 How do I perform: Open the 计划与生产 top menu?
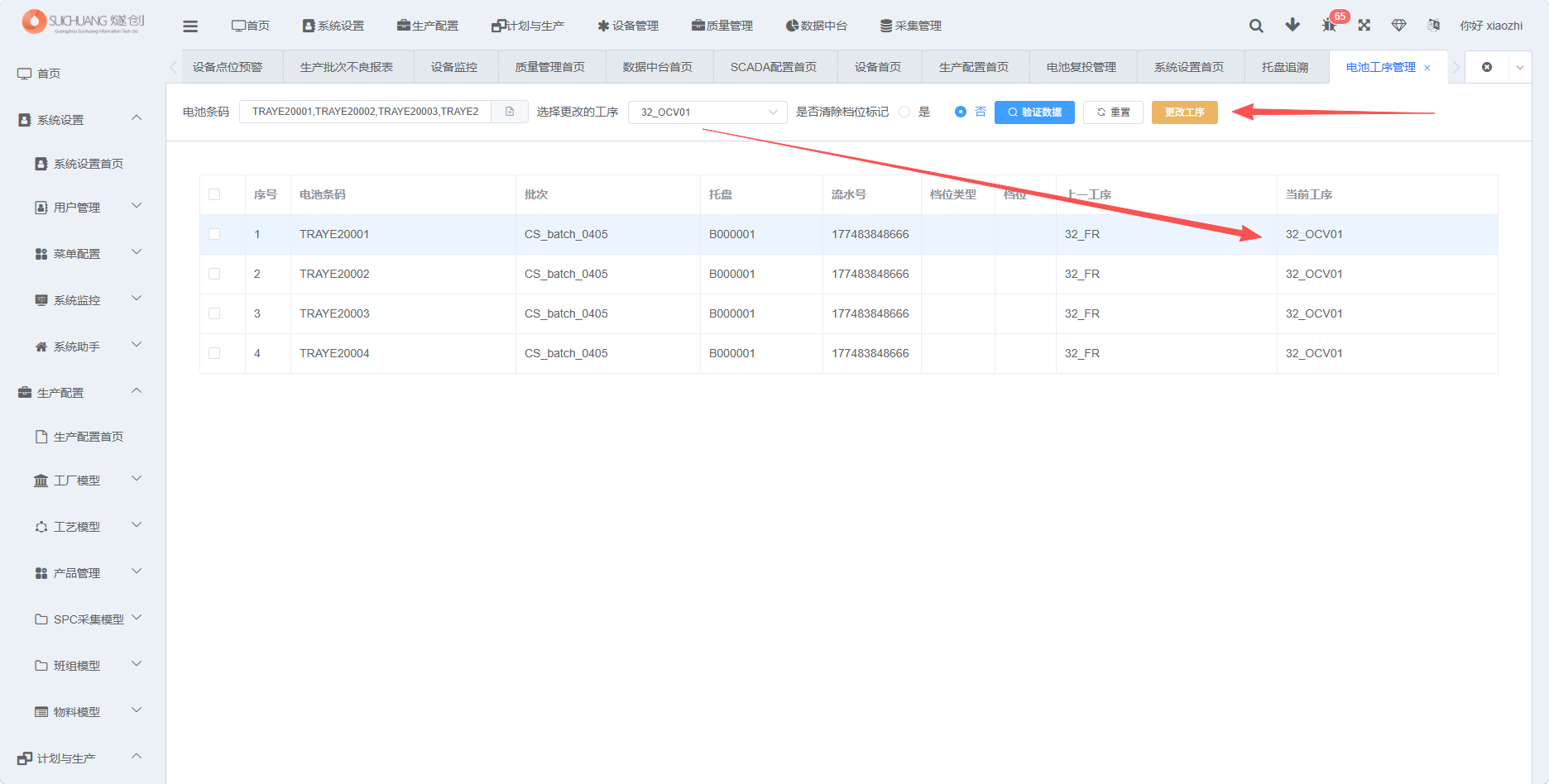pos(528,26)
